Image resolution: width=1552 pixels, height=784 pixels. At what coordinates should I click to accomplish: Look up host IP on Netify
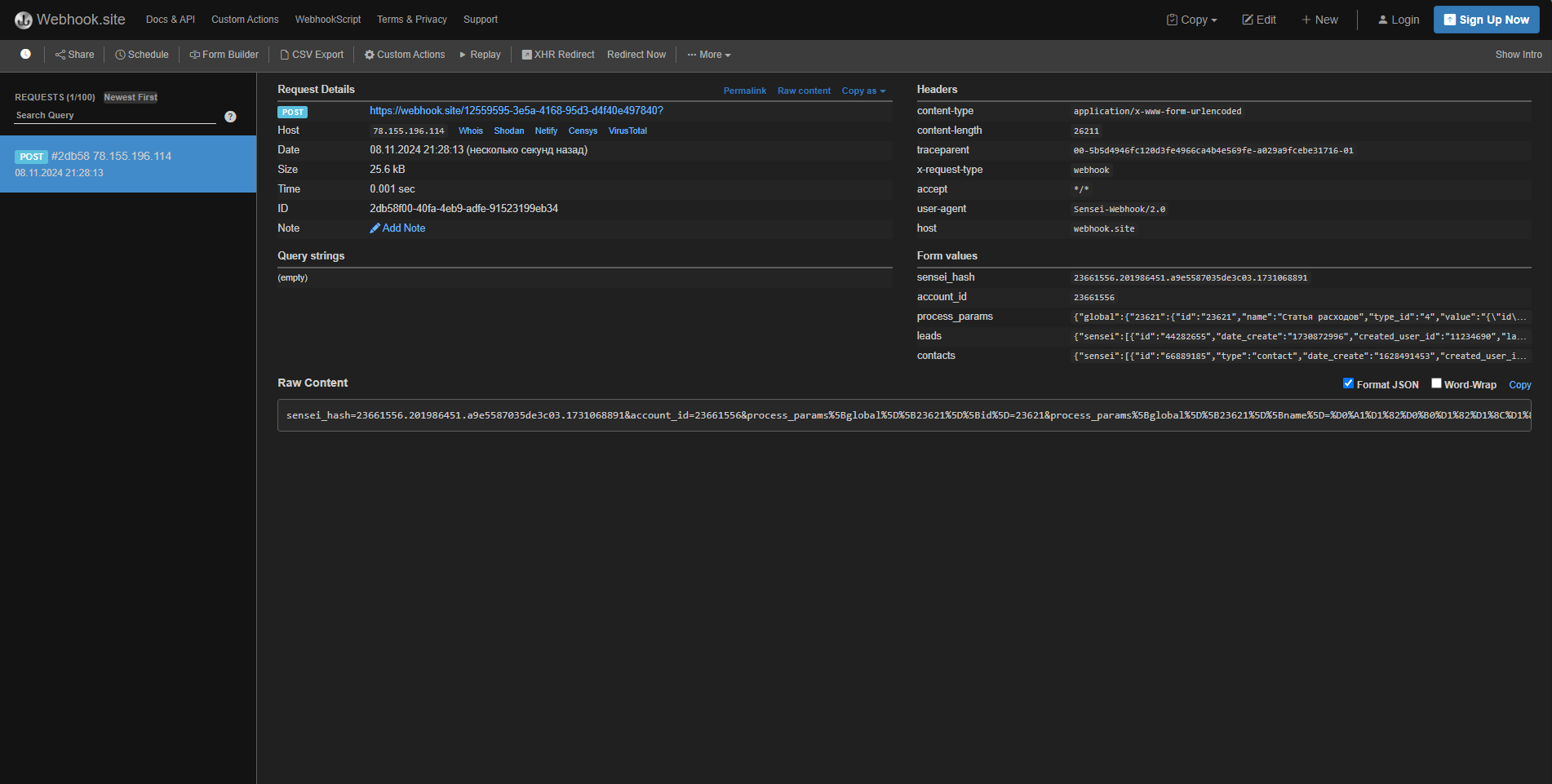tap(546, 131)
